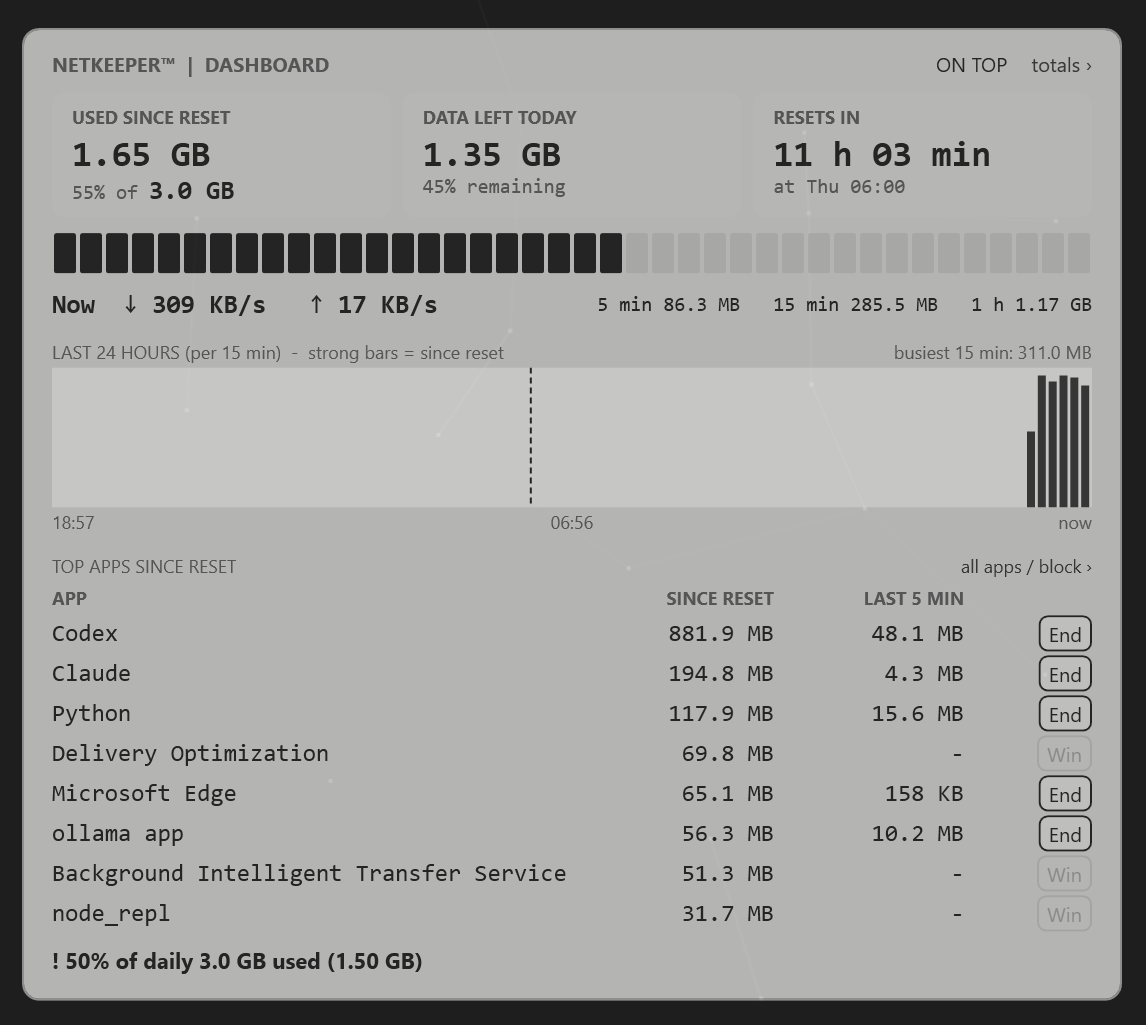Click the RESETS IN card
This screenshot has height=1025, width=1146.
pyautogui.click(x=922, y=154)
